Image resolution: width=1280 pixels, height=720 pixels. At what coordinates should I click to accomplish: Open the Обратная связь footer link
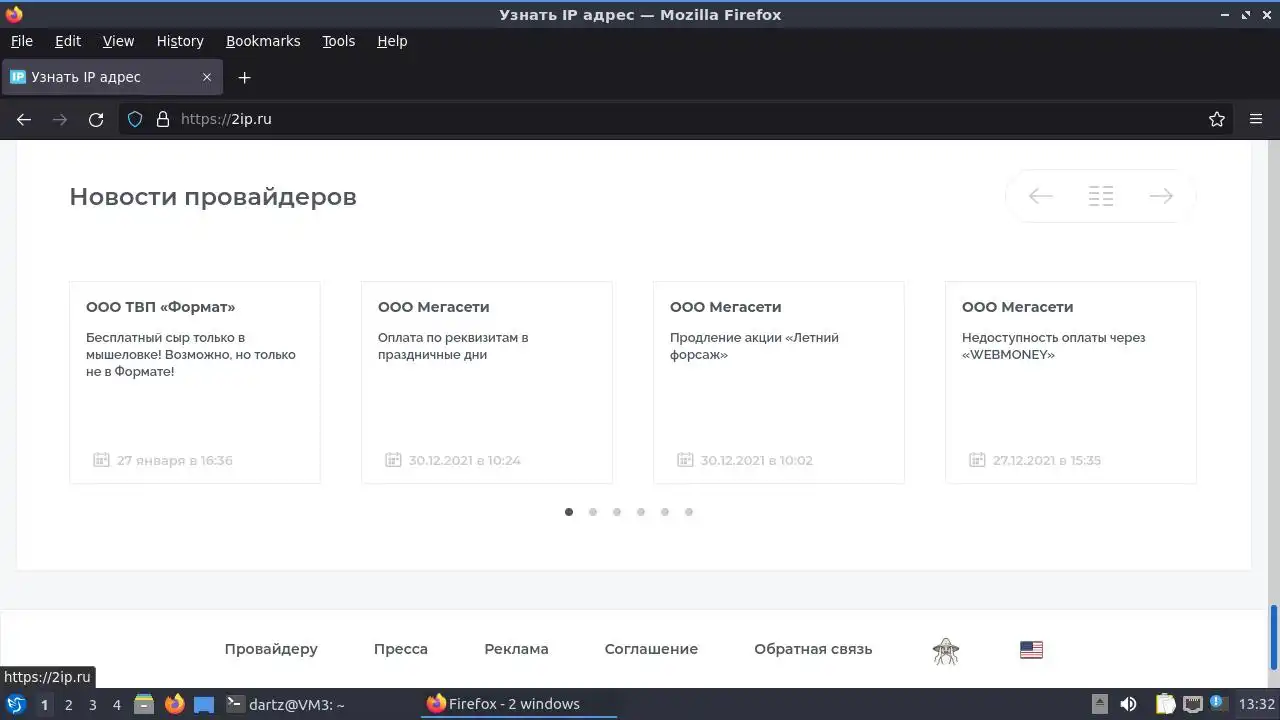coord(813,649)
